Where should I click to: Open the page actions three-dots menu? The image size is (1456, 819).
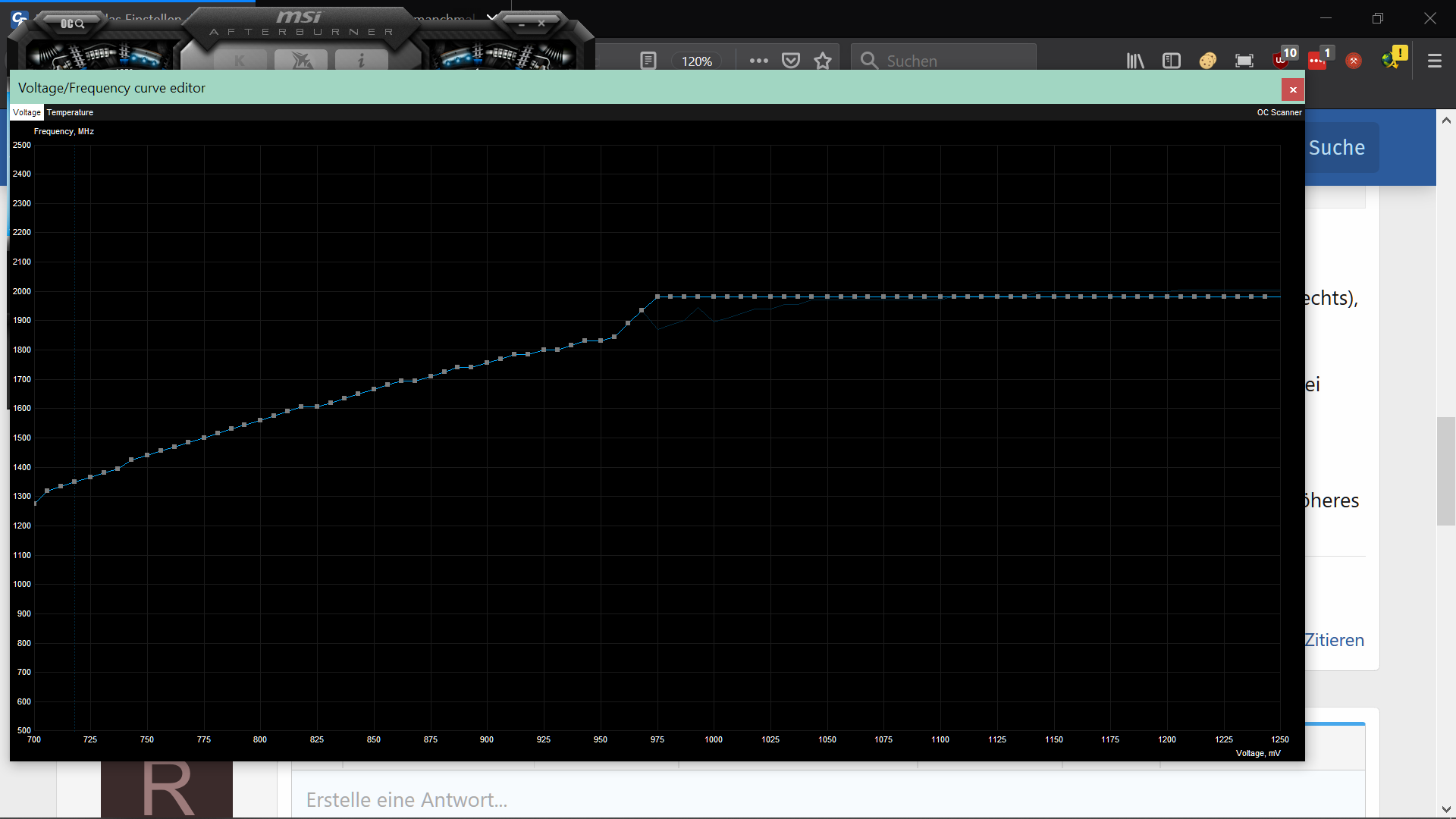tap(758, 61)
